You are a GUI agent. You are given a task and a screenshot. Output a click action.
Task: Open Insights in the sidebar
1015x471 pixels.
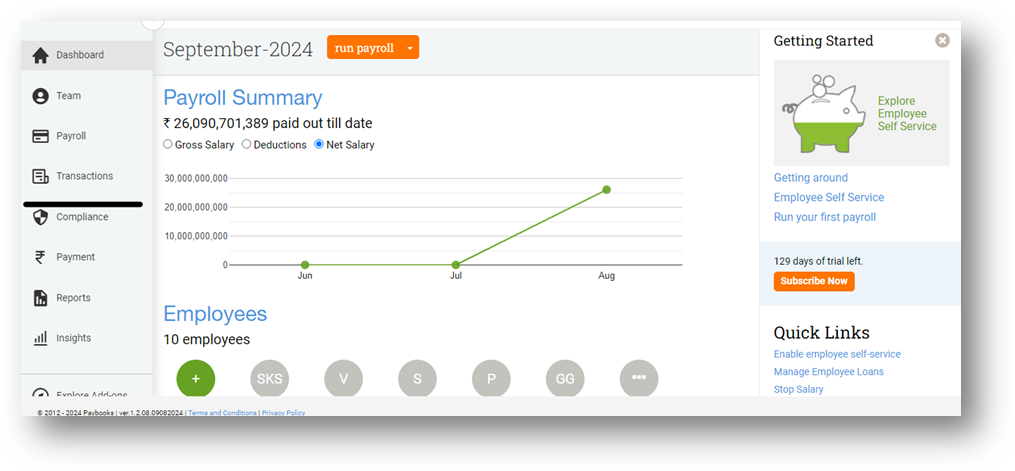[x=87, y=338]
